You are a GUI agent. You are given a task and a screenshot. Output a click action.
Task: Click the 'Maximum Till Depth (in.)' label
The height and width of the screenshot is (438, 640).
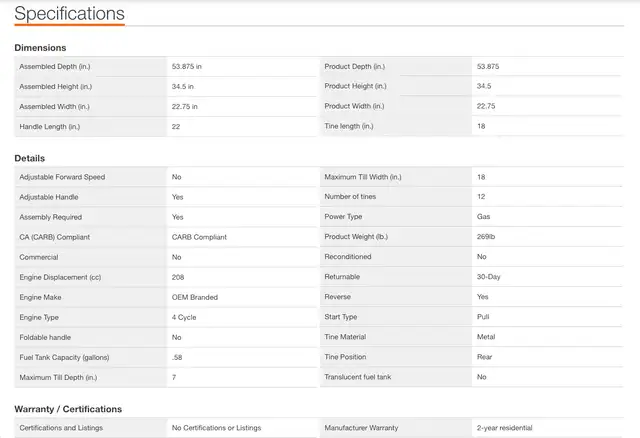[x=58, y=377]
